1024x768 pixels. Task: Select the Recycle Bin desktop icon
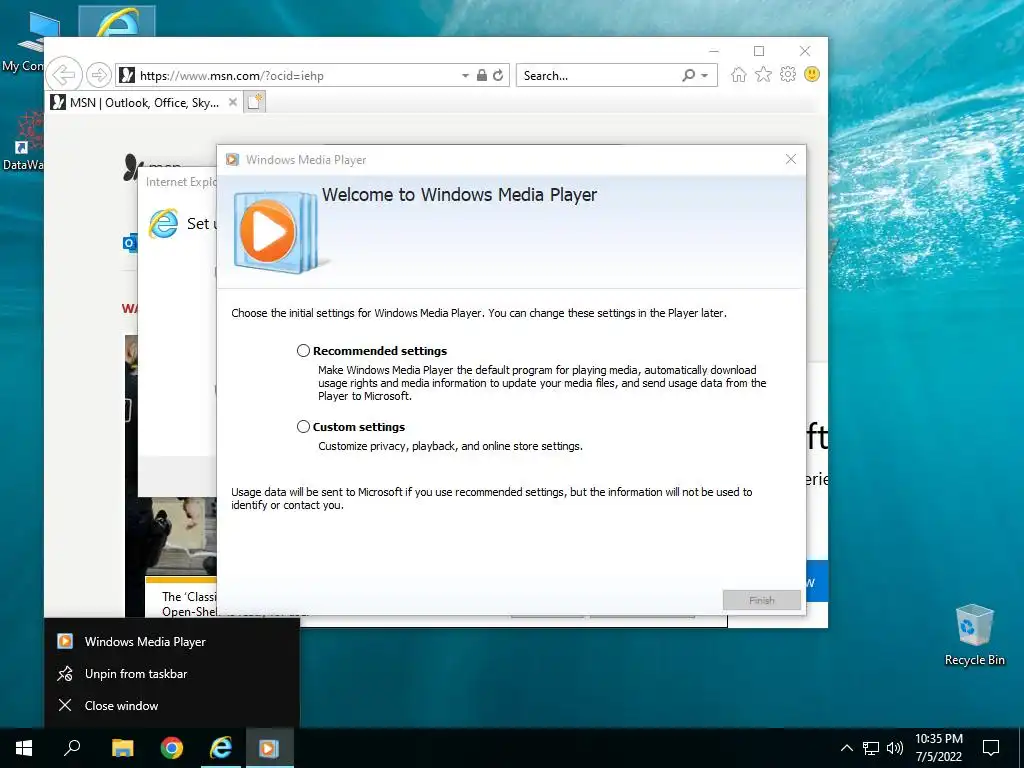[x=974, y=634]
